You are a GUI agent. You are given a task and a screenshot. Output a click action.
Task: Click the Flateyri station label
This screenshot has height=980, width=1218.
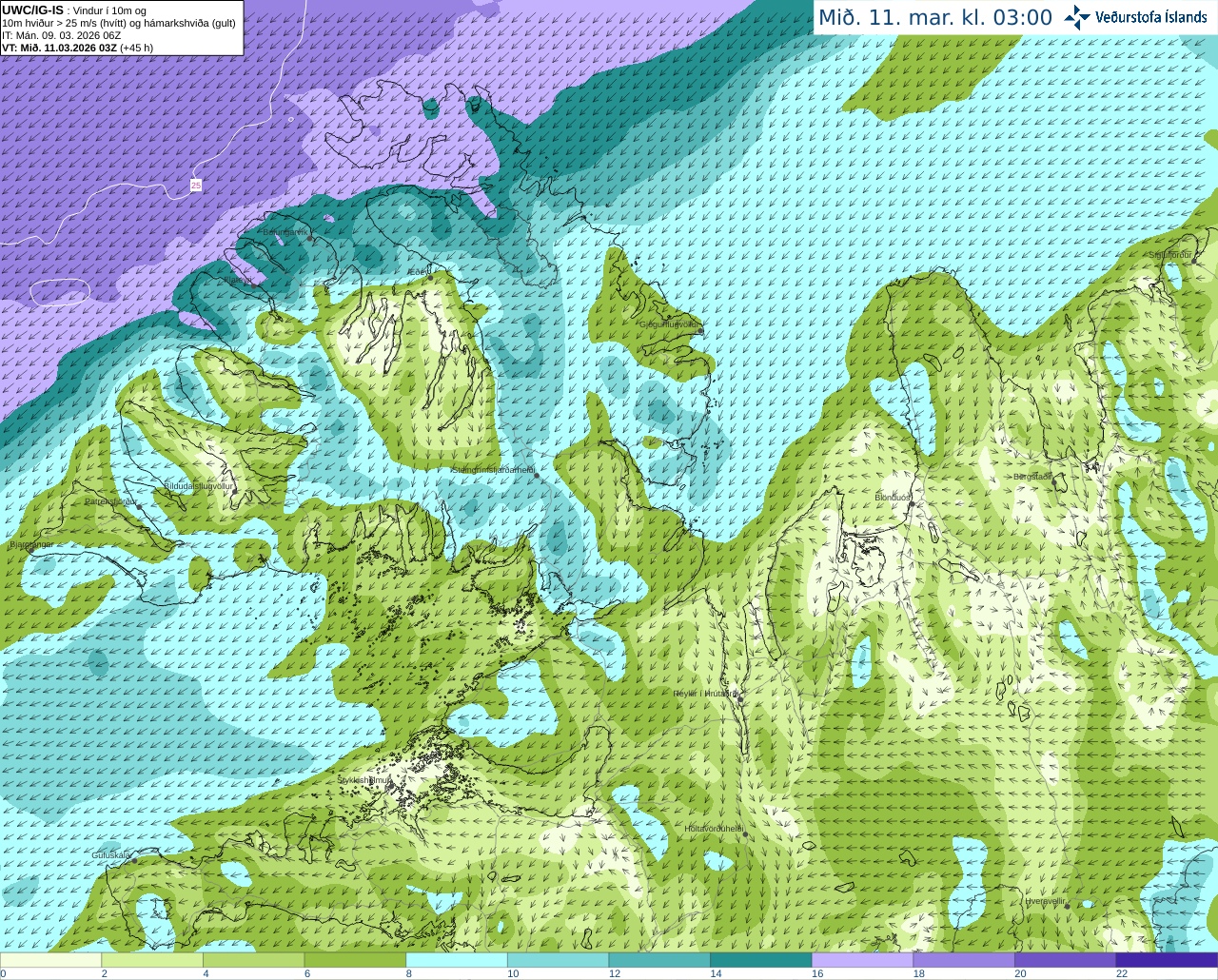click(x=240, y=280)
